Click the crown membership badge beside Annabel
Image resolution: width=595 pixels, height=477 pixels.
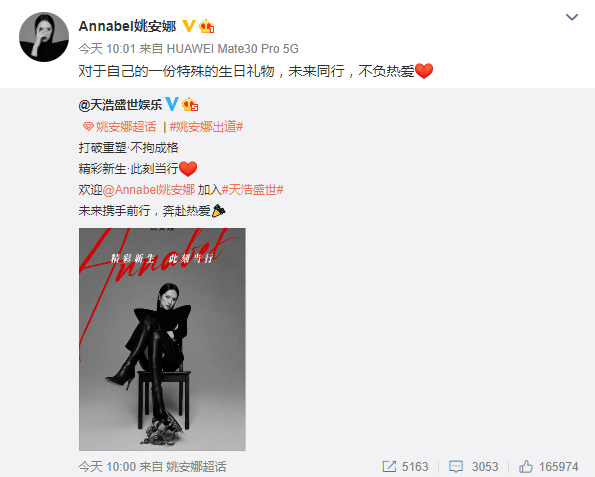207,26
